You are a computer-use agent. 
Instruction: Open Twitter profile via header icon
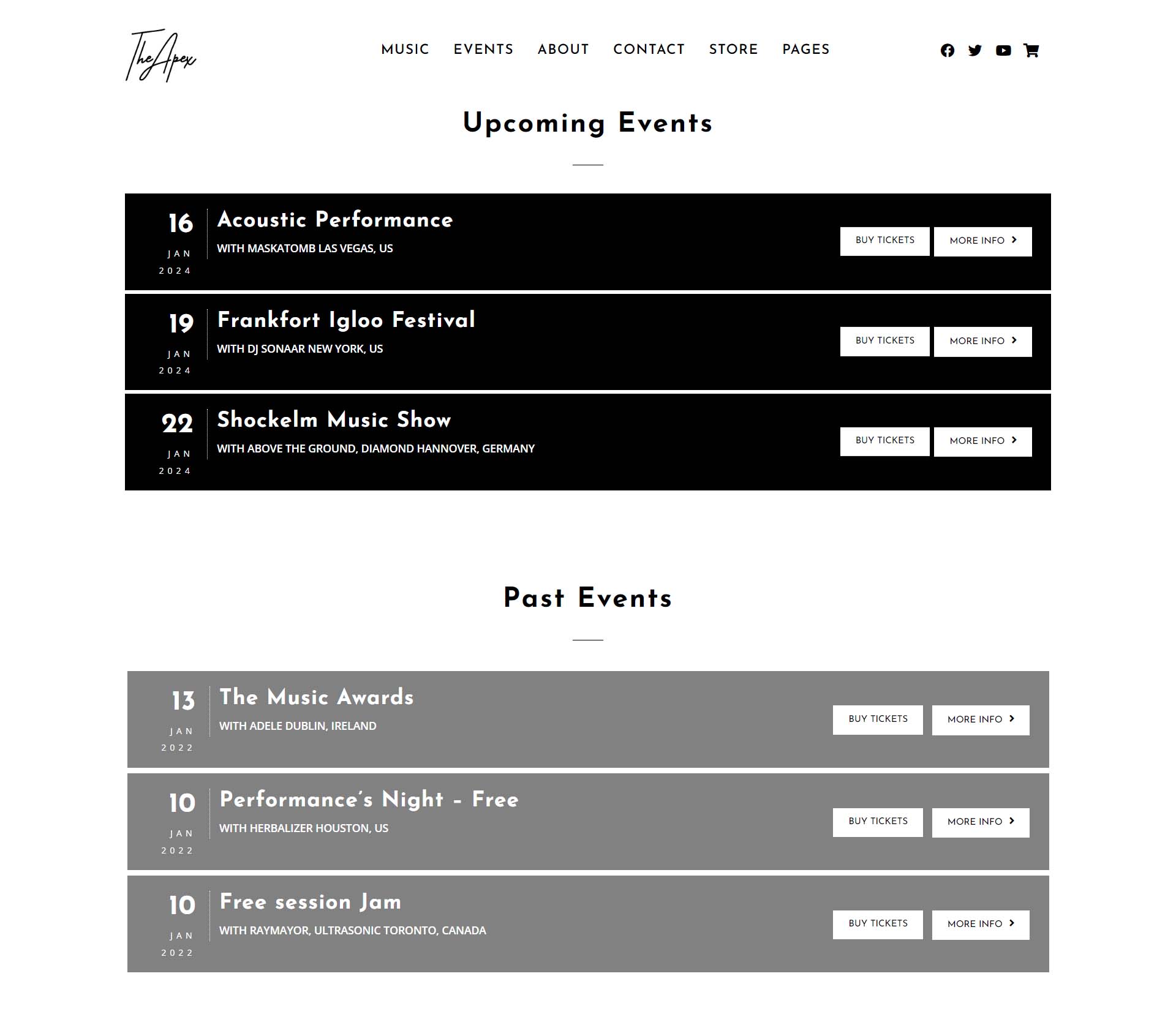975,49
